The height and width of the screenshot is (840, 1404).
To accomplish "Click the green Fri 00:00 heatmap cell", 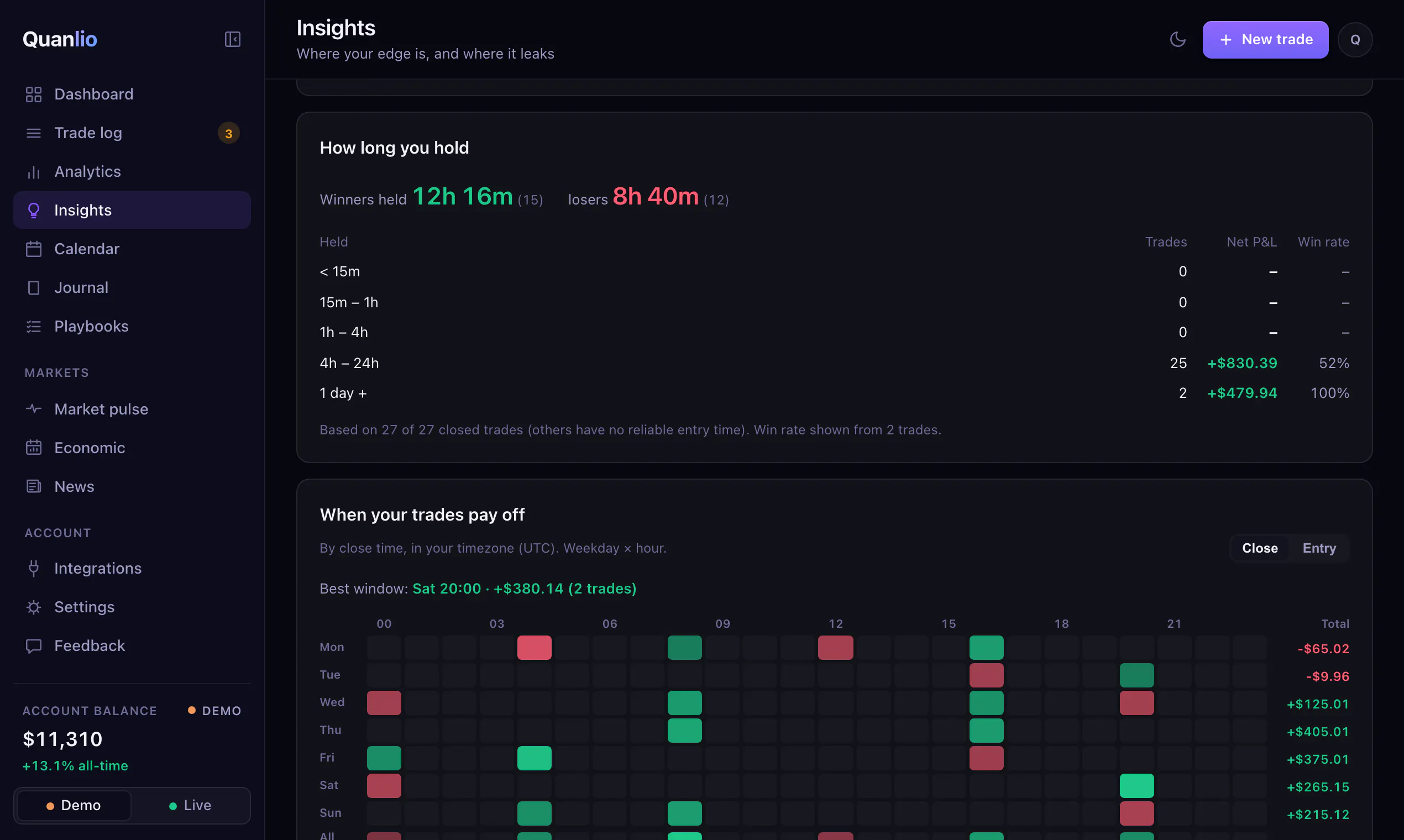I will coord(384,758).
